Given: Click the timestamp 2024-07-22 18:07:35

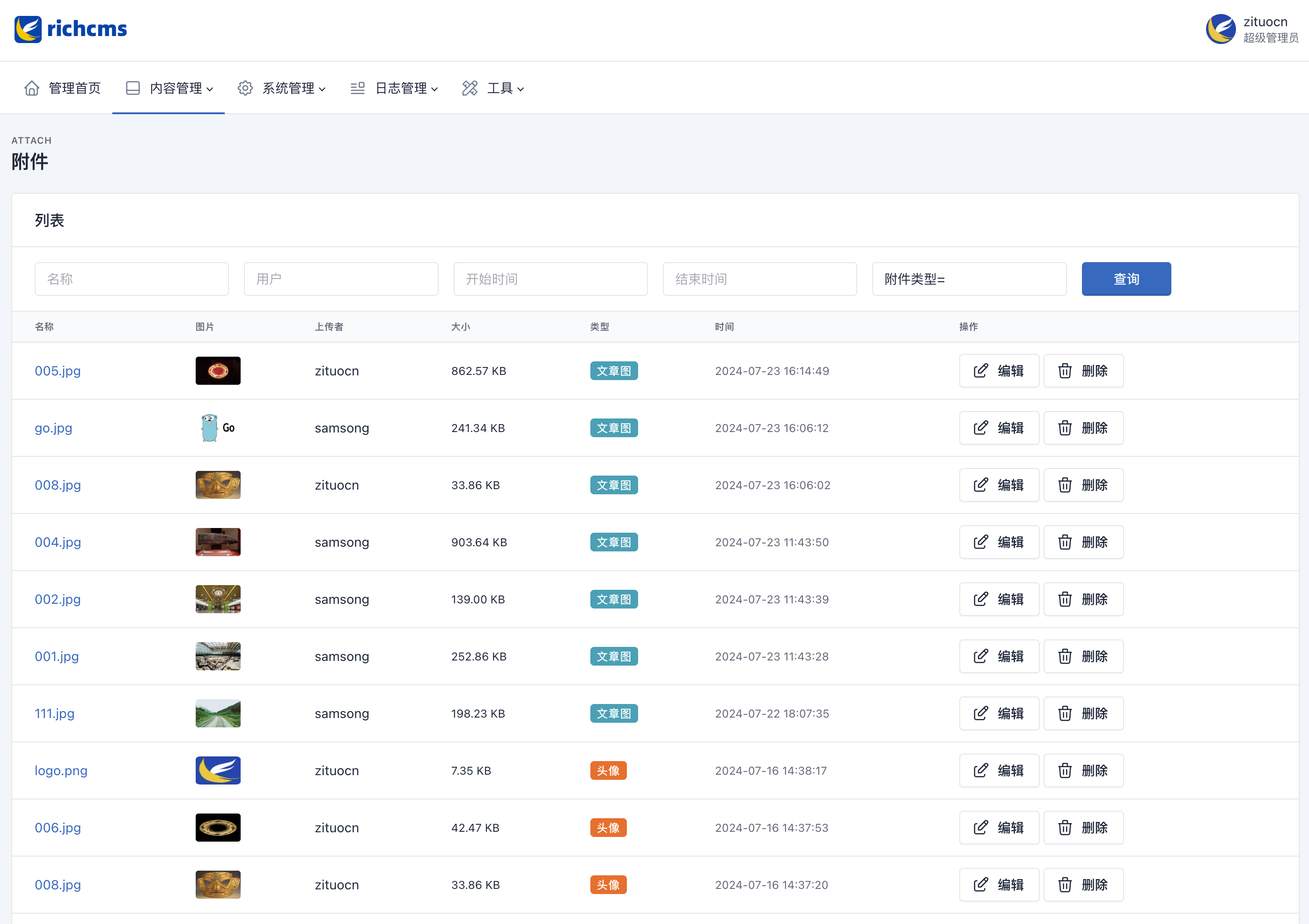Looking at the screenshot, I should pyautogui.click(x=772, y=713).
